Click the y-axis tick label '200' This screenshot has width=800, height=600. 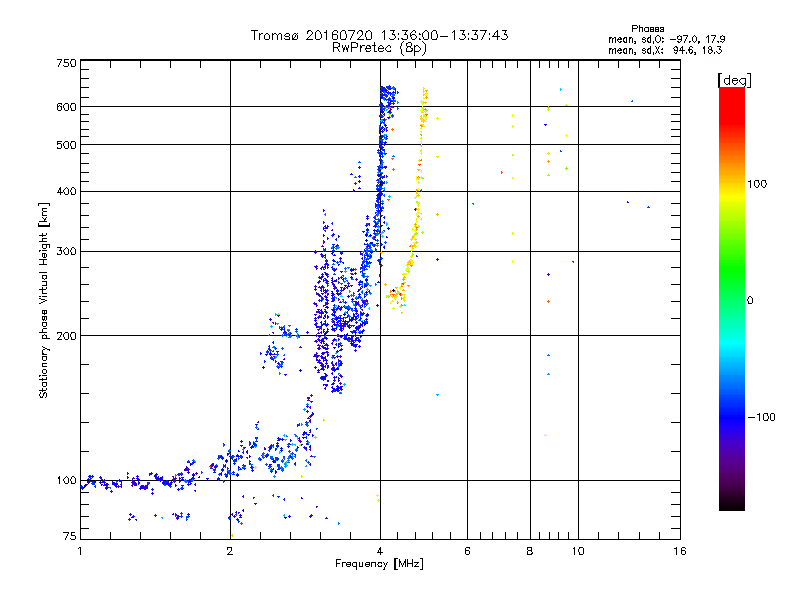click(x=66, y=336)
